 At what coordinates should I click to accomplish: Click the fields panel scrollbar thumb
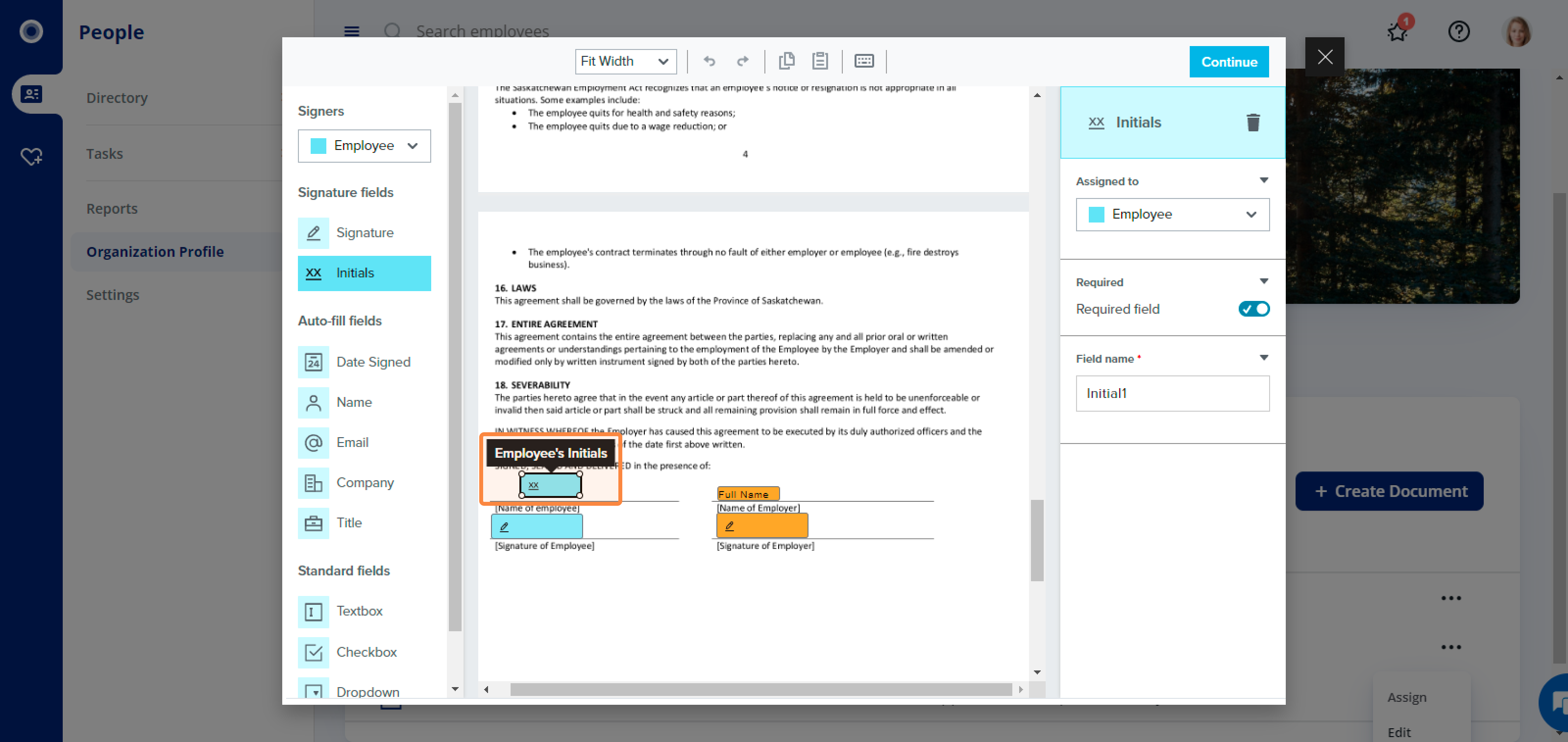455,367
